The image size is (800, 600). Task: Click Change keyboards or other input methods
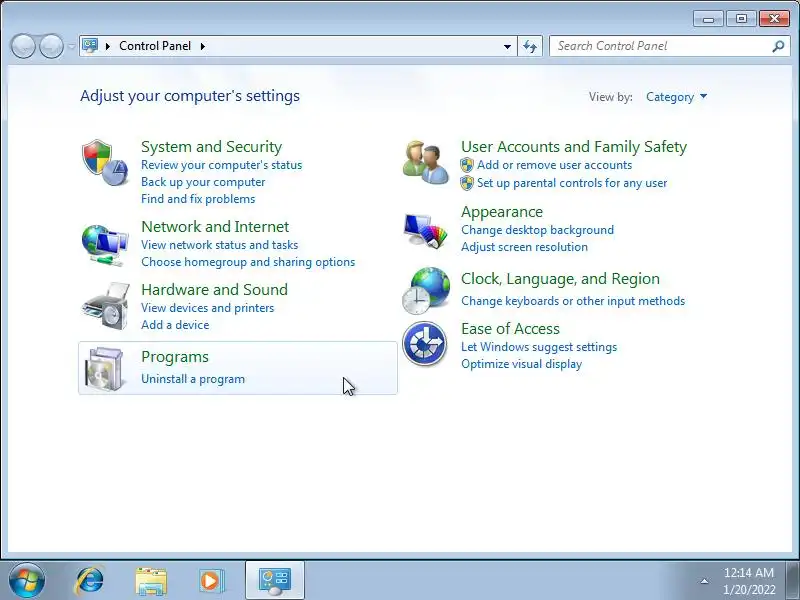tap(573, 301)
